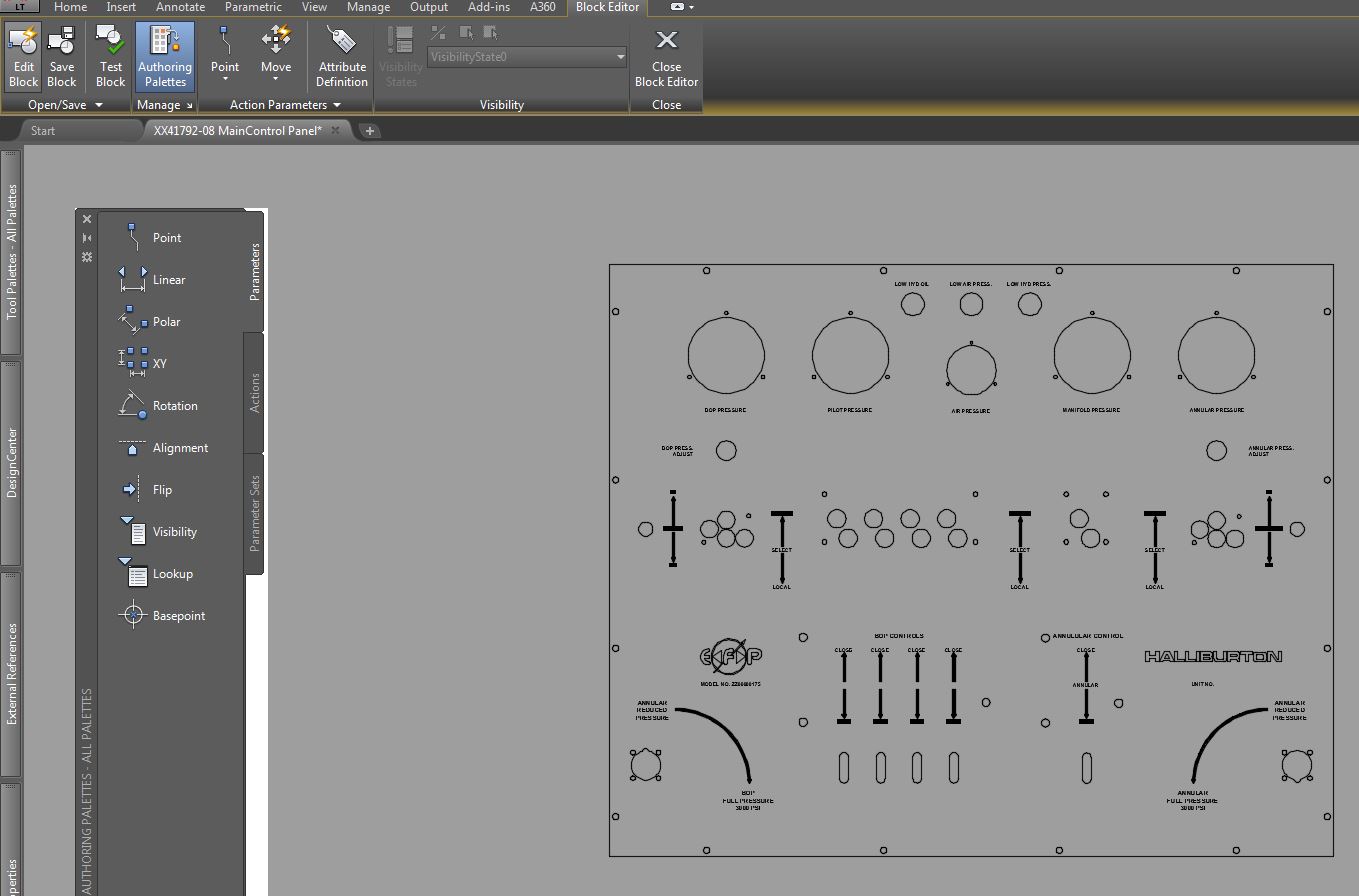Viewport: 1359px width, 896px height.
Task: Open the Attribute Definition tool
Action: pos(342,57)
